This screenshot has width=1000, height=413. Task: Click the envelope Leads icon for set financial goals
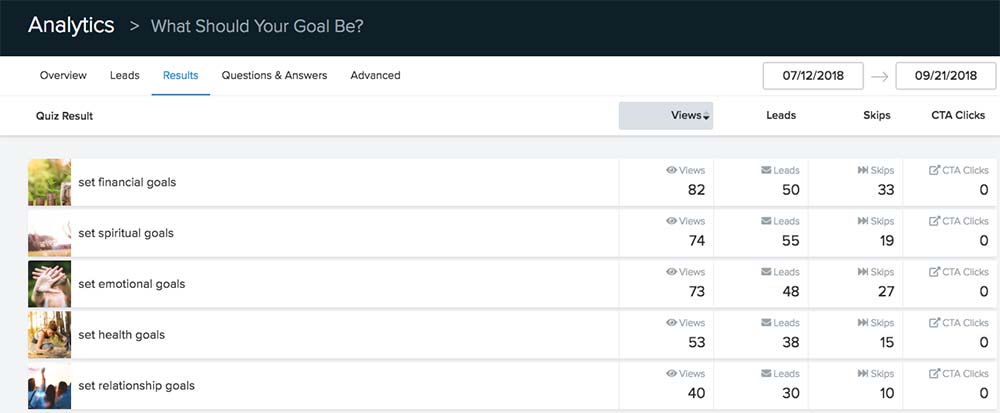(766, 170)
